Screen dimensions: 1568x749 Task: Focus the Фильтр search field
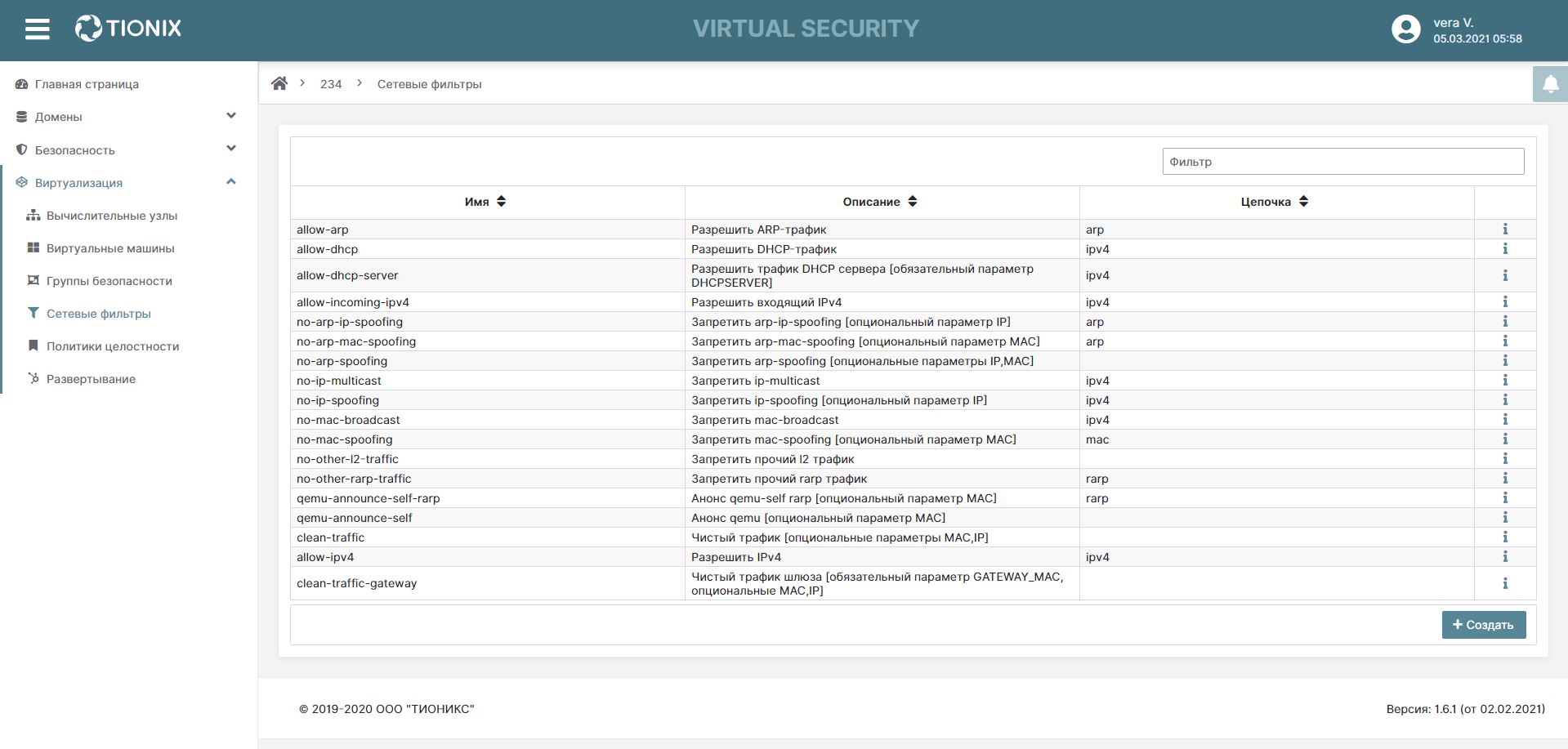tap(1342, 162)
